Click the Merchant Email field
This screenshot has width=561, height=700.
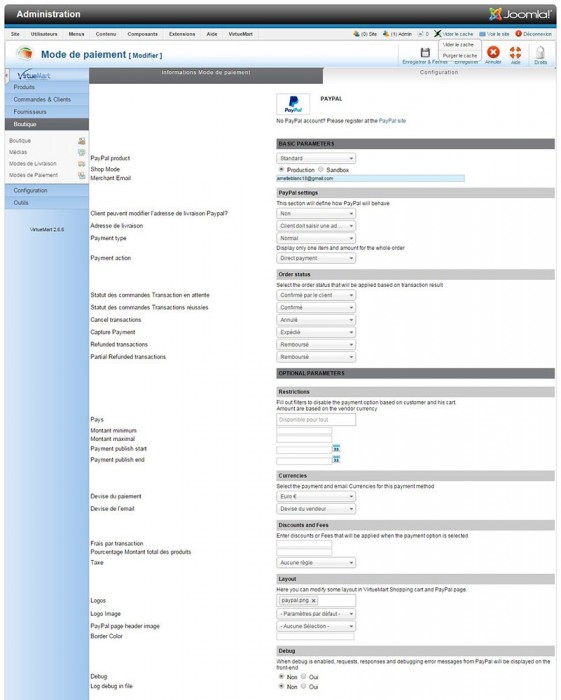coord(370,178)
